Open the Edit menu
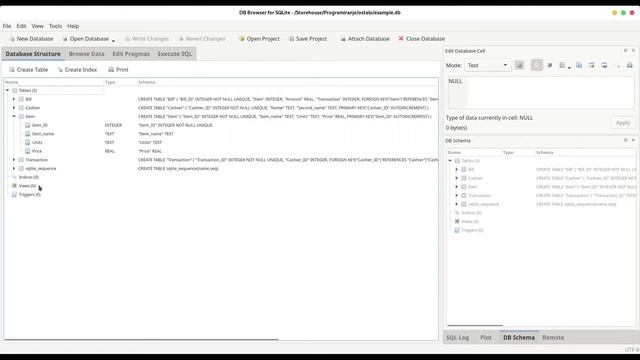The width and height of the screenshot is (640, 360). [x=21, y=26]
